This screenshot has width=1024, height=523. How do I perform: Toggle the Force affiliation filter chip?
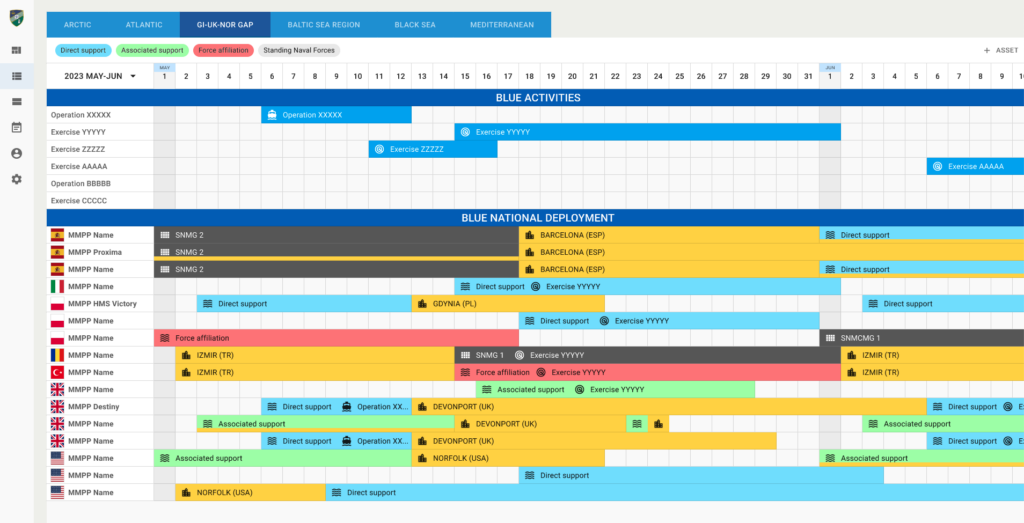[222, 50]
